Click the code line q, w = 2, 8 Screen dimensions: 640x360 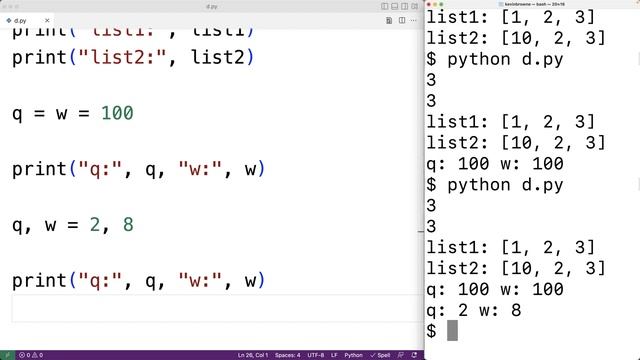pyautogui.click(x=73, y=225)
